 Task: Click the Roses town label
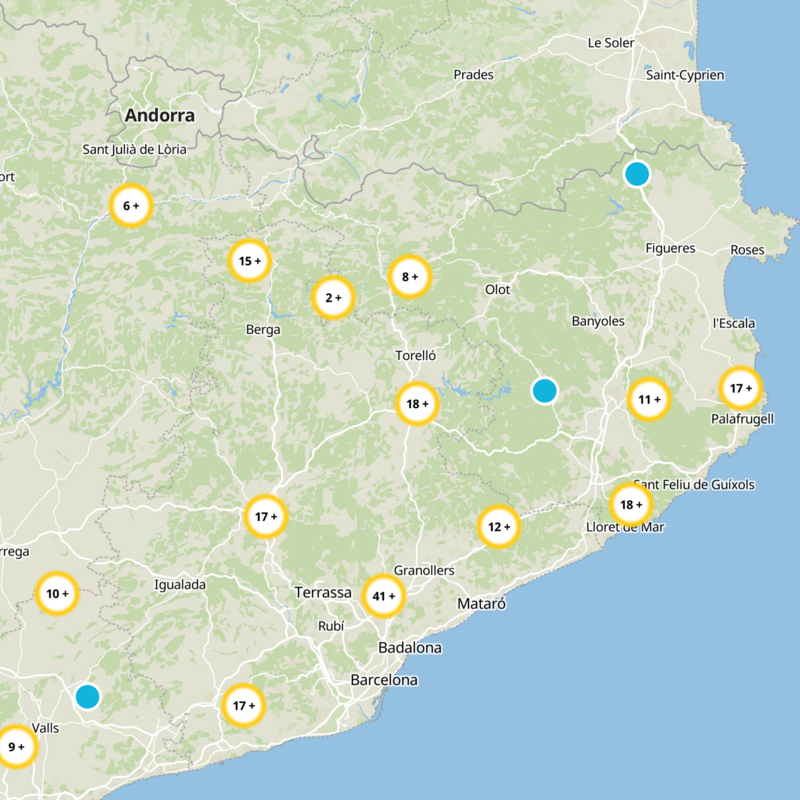coord(747,250)
